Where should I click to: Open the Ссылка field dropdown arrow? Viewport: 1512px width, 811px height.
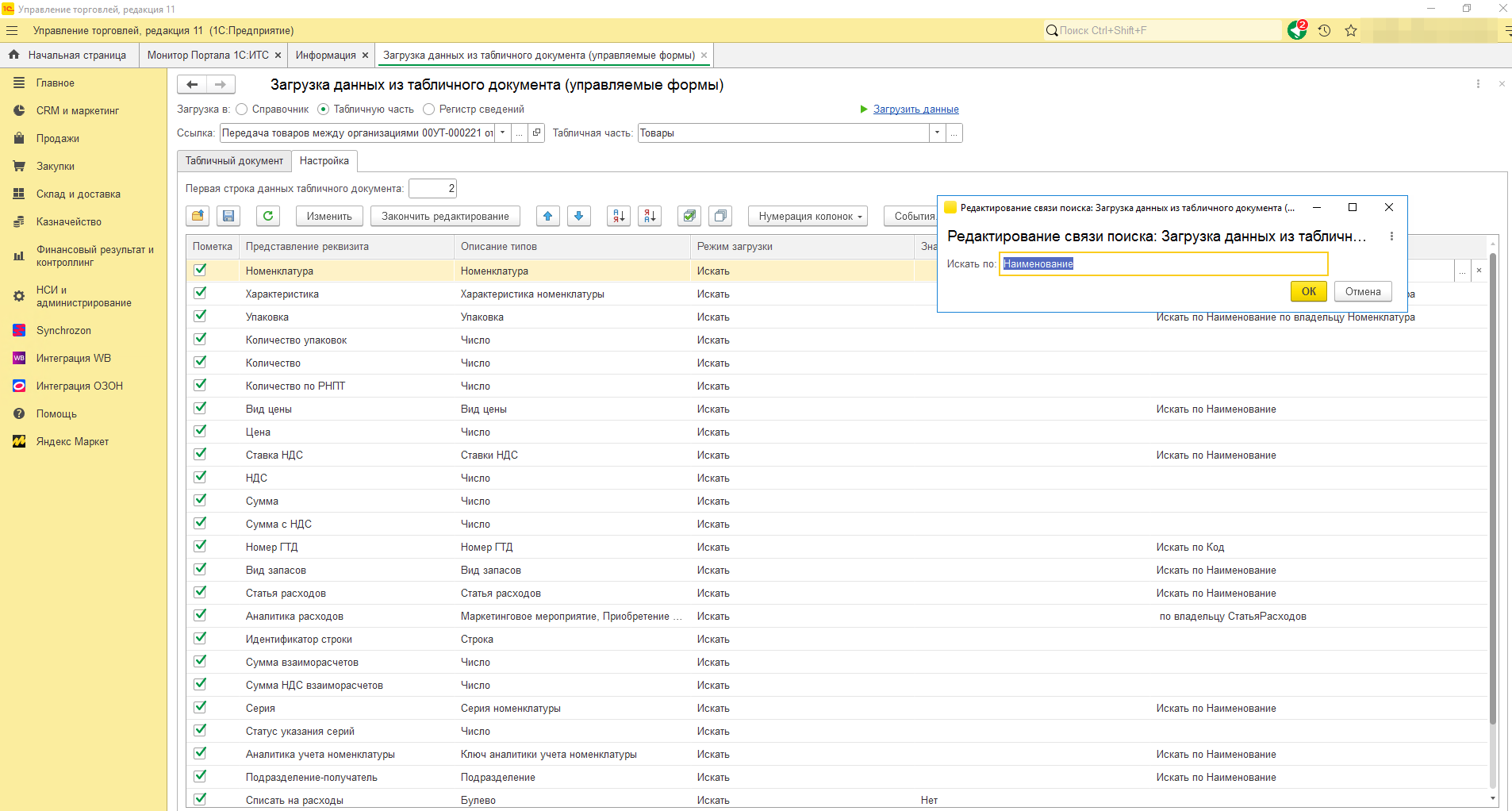[x=503, y=133]
